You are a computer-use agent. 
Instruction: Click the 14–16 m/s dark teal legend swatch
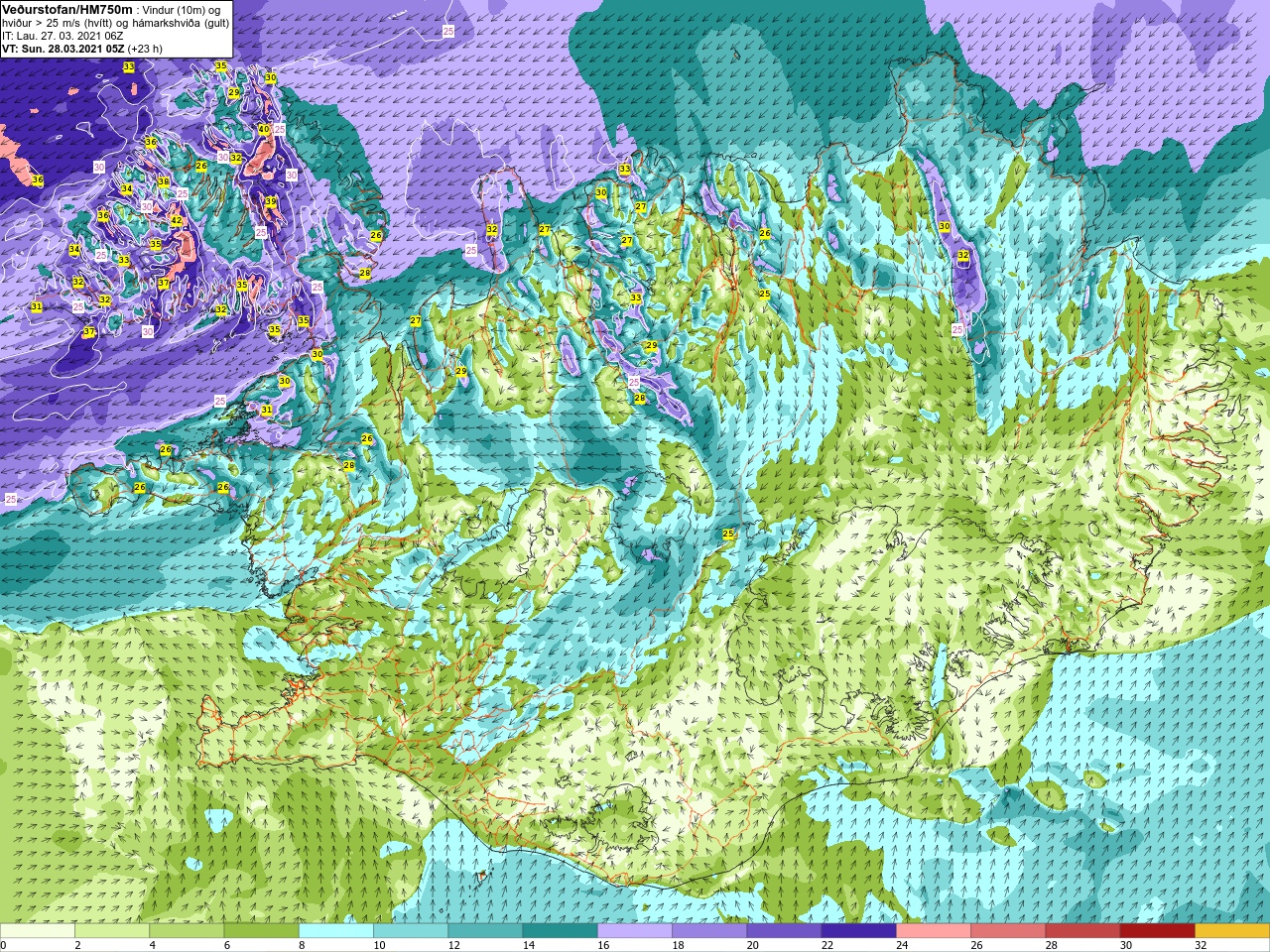(560, 930)
